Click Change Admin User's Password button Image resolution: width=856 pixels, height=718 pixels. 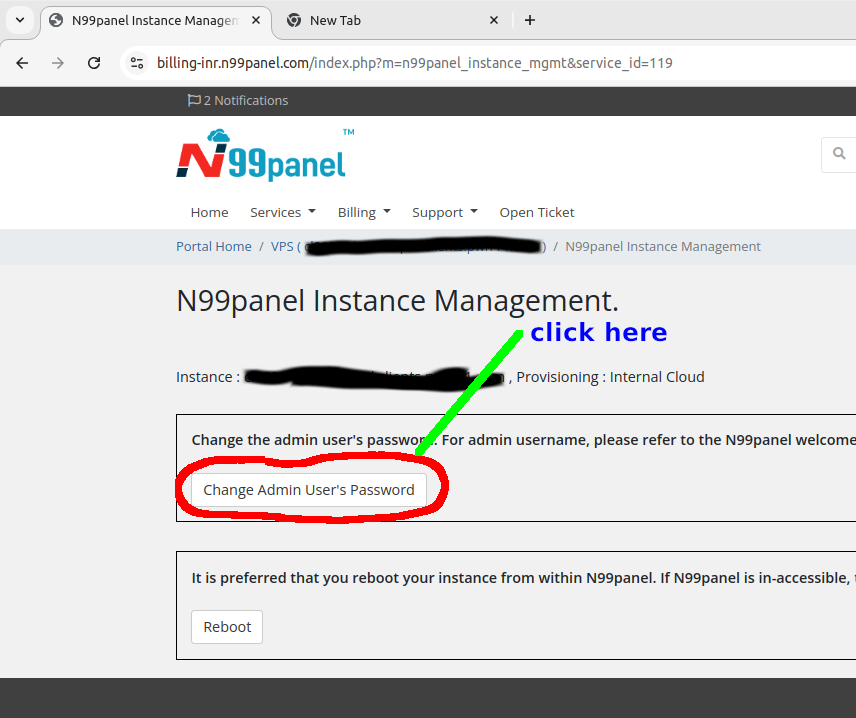(x=308, y=490)
